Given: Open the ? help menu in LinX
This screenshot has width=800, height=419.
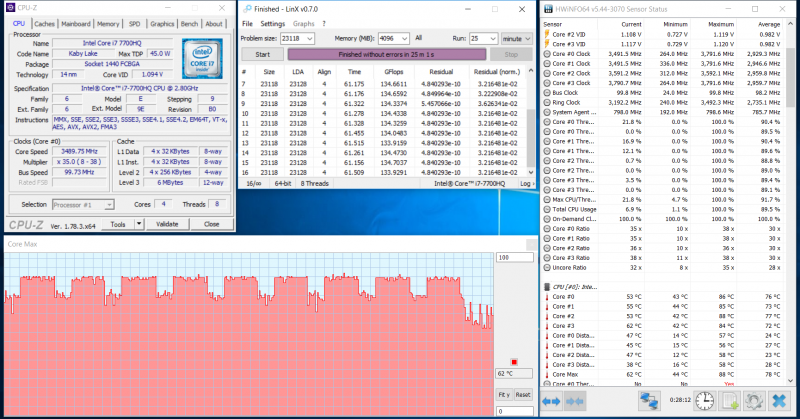Looking at the screenshot, I should click(x=324, y=23).
